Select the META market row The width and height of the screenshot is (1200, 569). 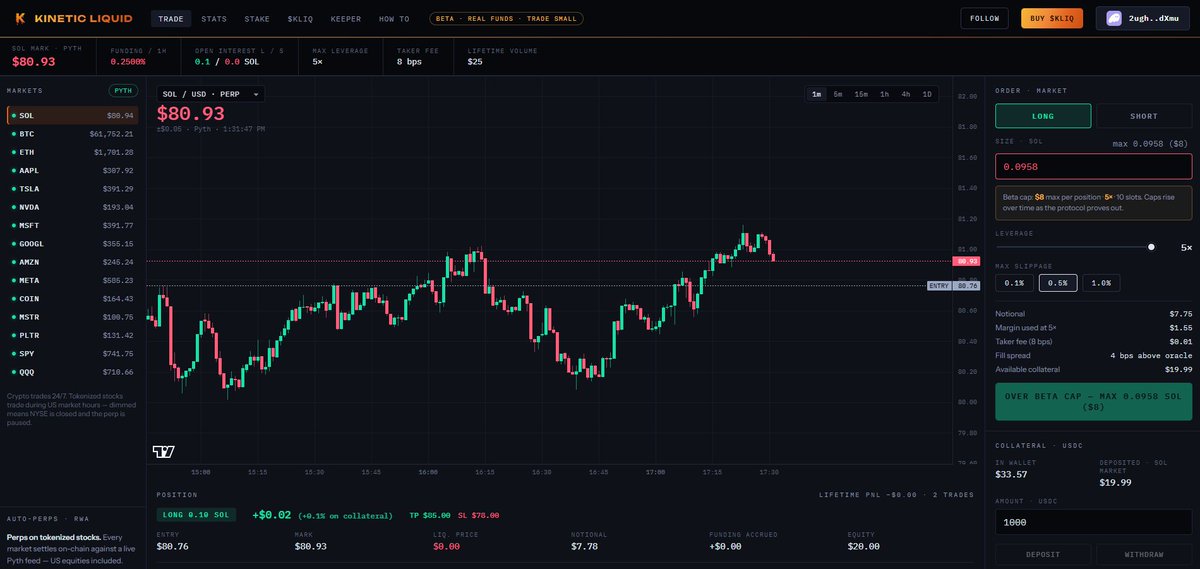(72, 280)
